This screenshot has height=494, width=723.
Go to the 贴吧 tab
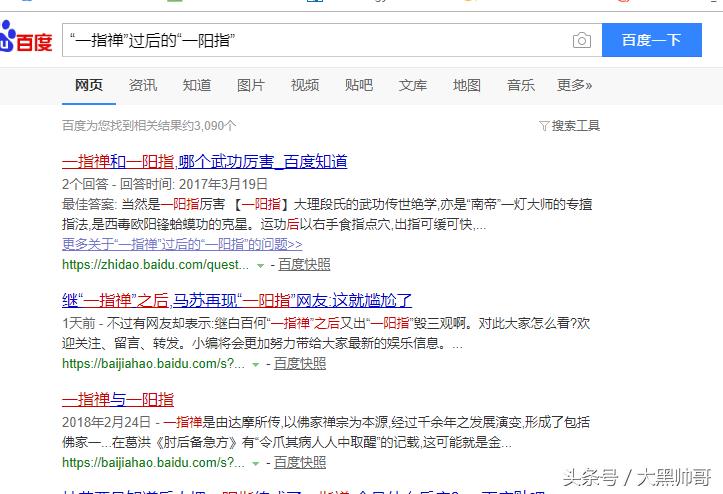coord(359,85)
